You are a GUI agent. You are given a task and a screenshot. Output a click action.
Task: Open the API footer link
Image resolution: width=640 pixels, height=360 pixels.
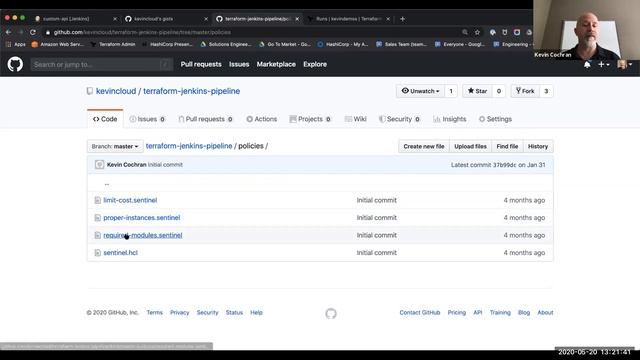(478, 312)
